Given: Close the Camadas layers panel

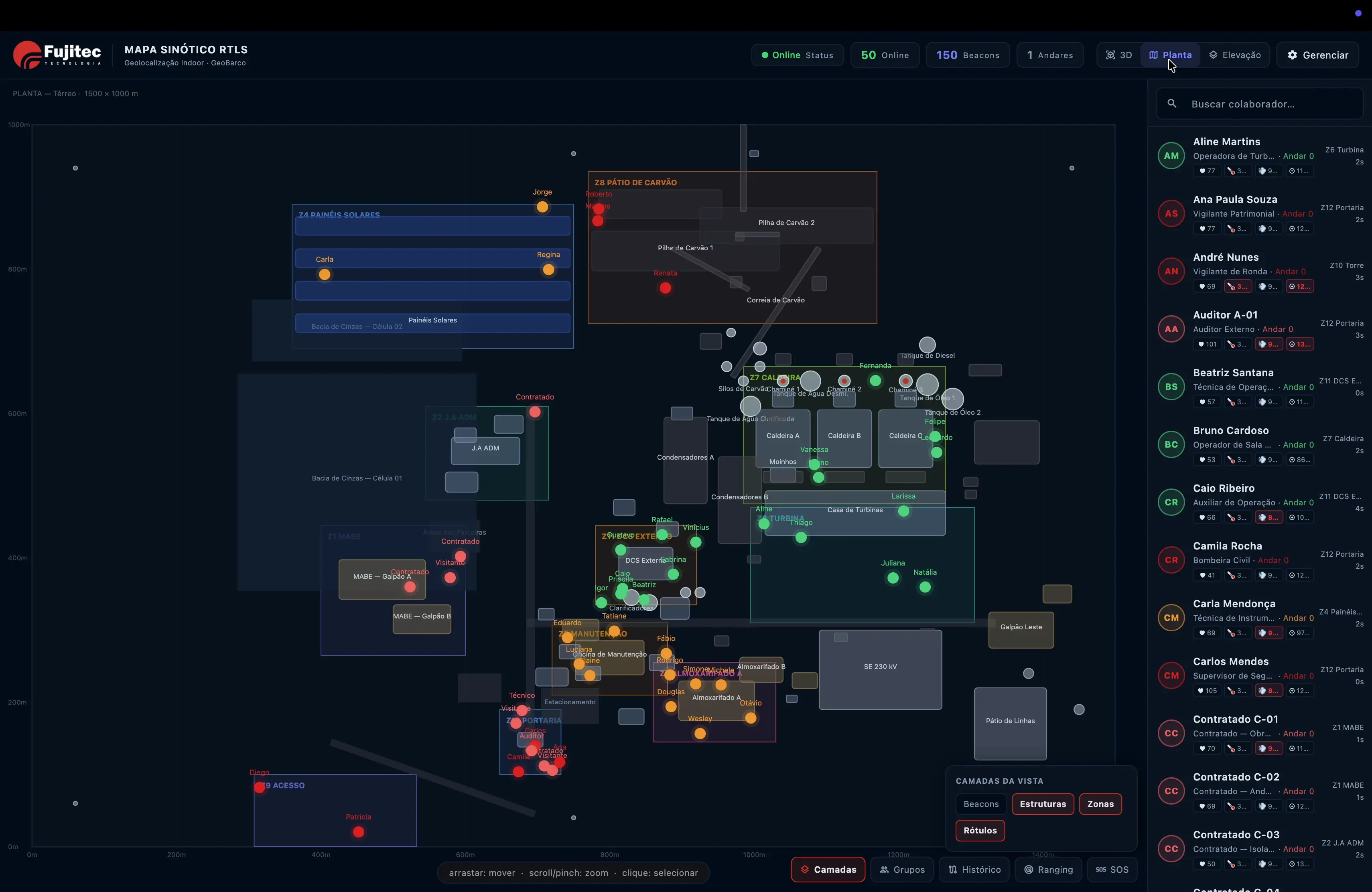Looking at the screenshot, I should [828, 870].
